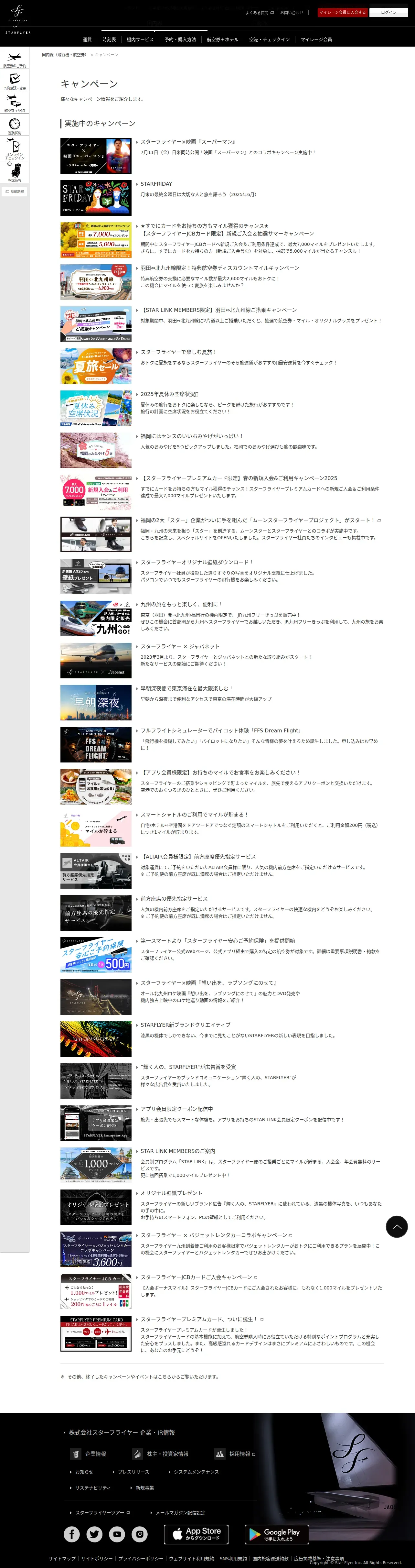Open the お問い合わせ header link

click(x=292, y=12)
